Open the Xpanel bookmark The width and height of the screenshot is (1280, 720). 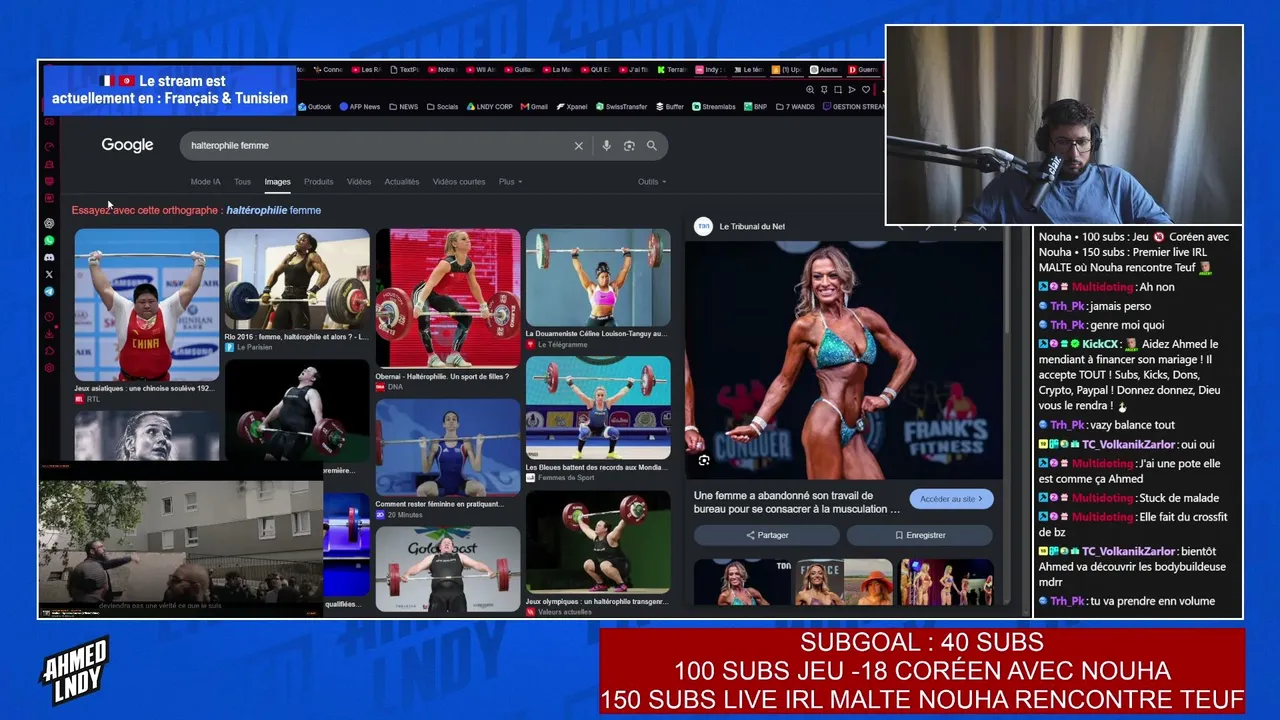572,107
